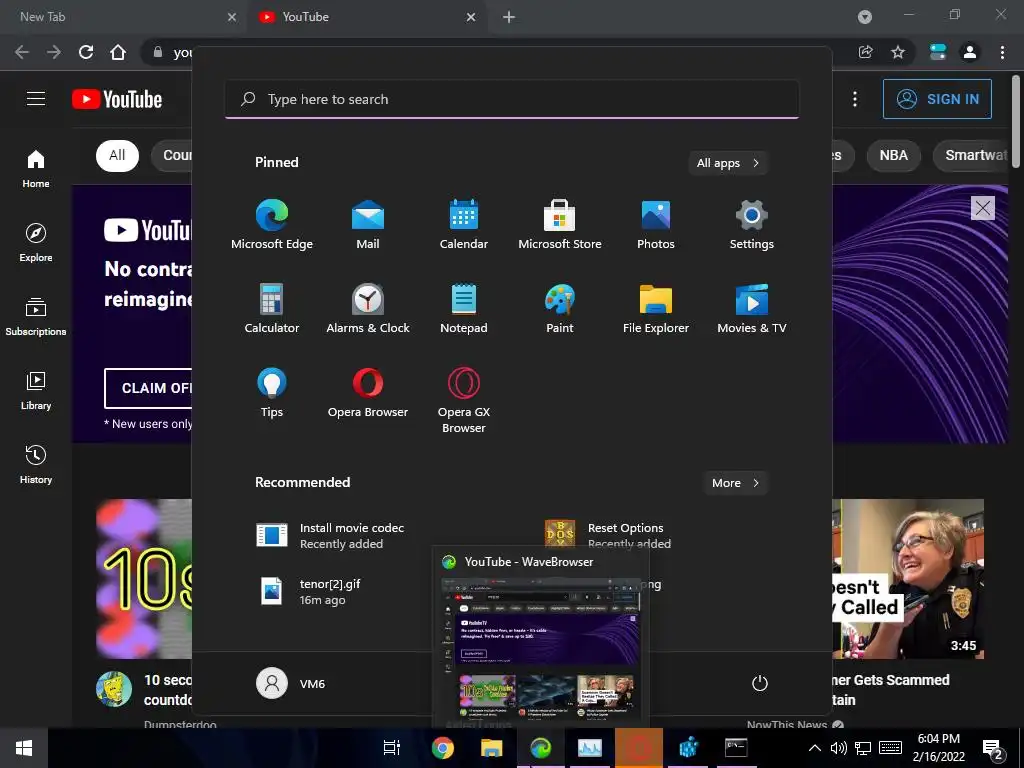Open Task View on the taskbar
Viewport: 1024px width, 768px height.
pos(392,748)
